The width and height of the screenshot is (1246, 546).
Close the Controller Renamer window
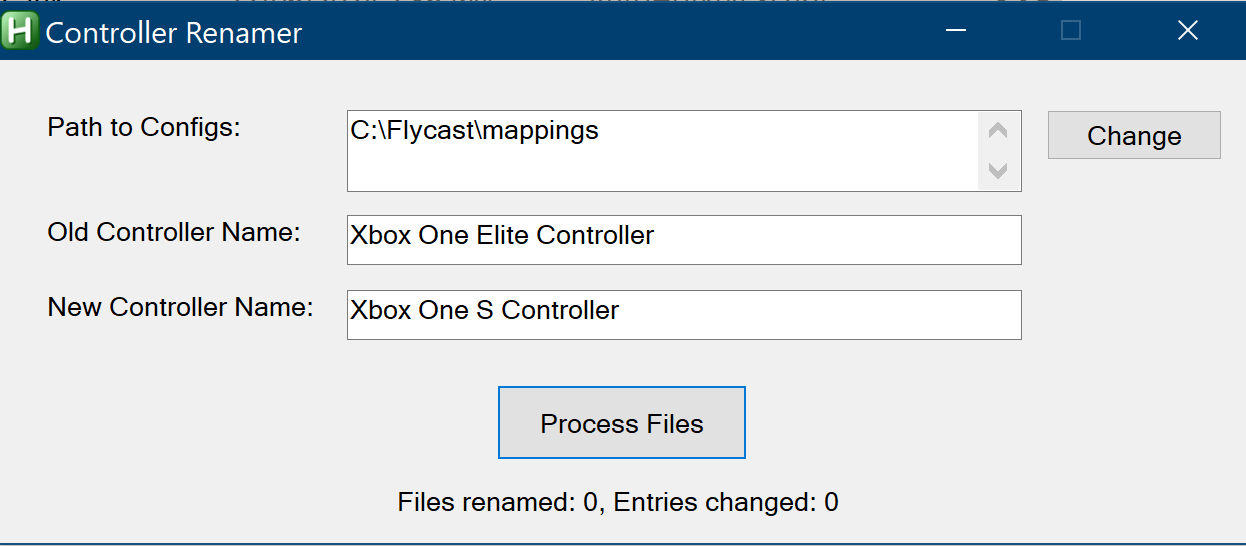(1187, 31)
